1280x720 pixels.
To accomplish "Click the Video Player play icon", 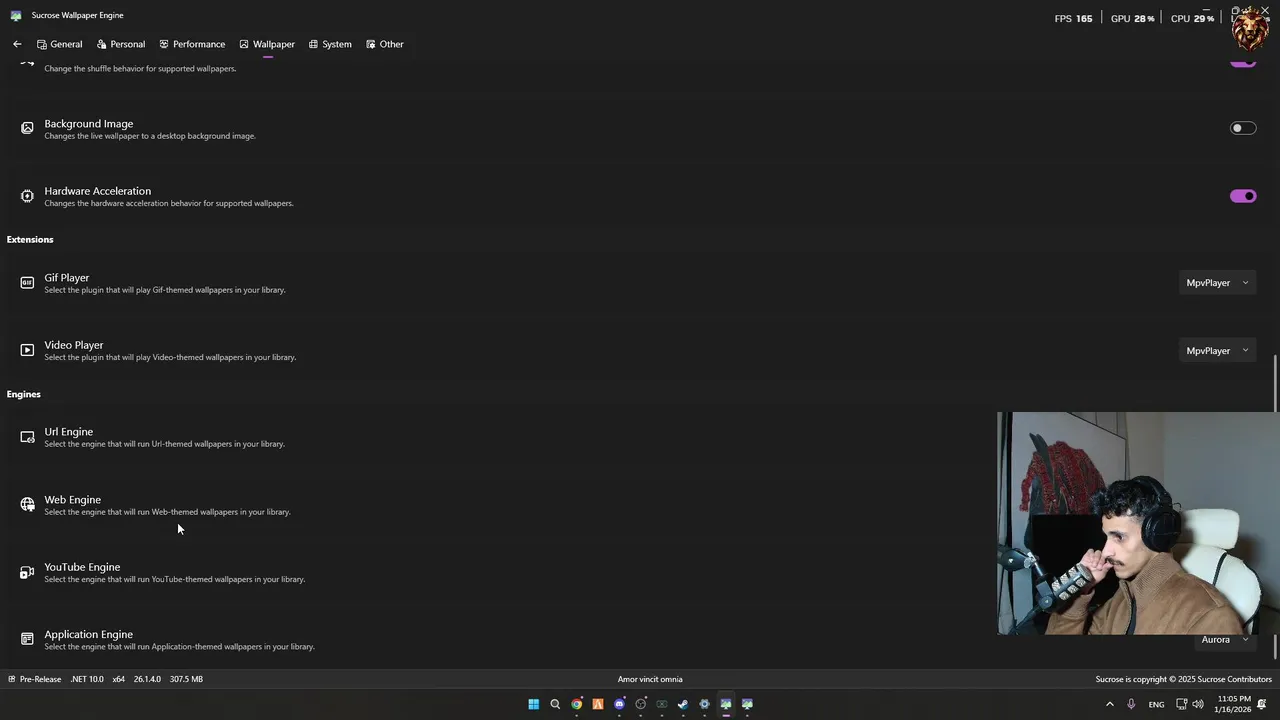I will (x=27, y=350).
